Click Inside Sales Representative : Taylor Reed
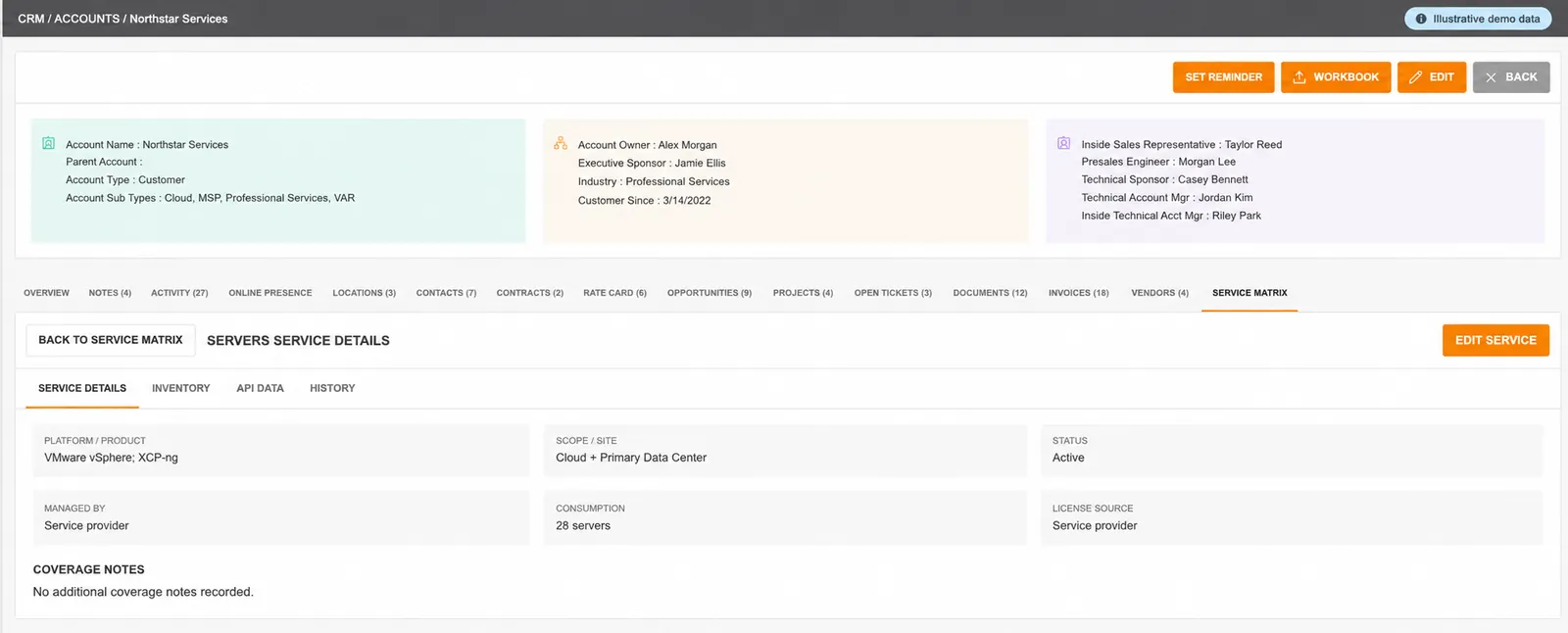The image size is (1568, 633). pos(1181,144)
